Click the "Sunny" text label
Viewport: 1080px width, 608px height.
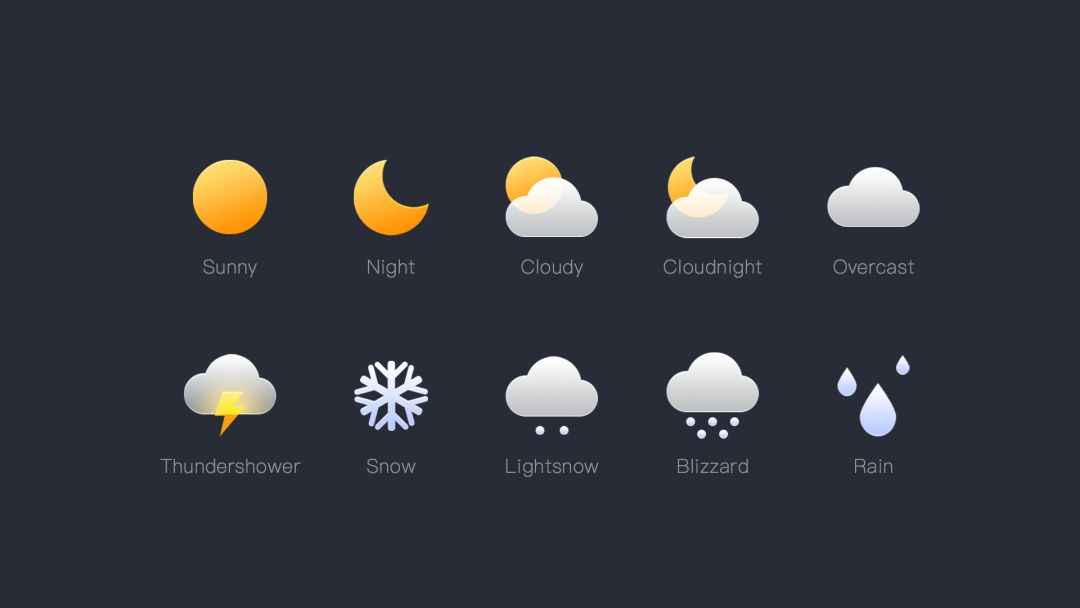click(x=230, y=267)
